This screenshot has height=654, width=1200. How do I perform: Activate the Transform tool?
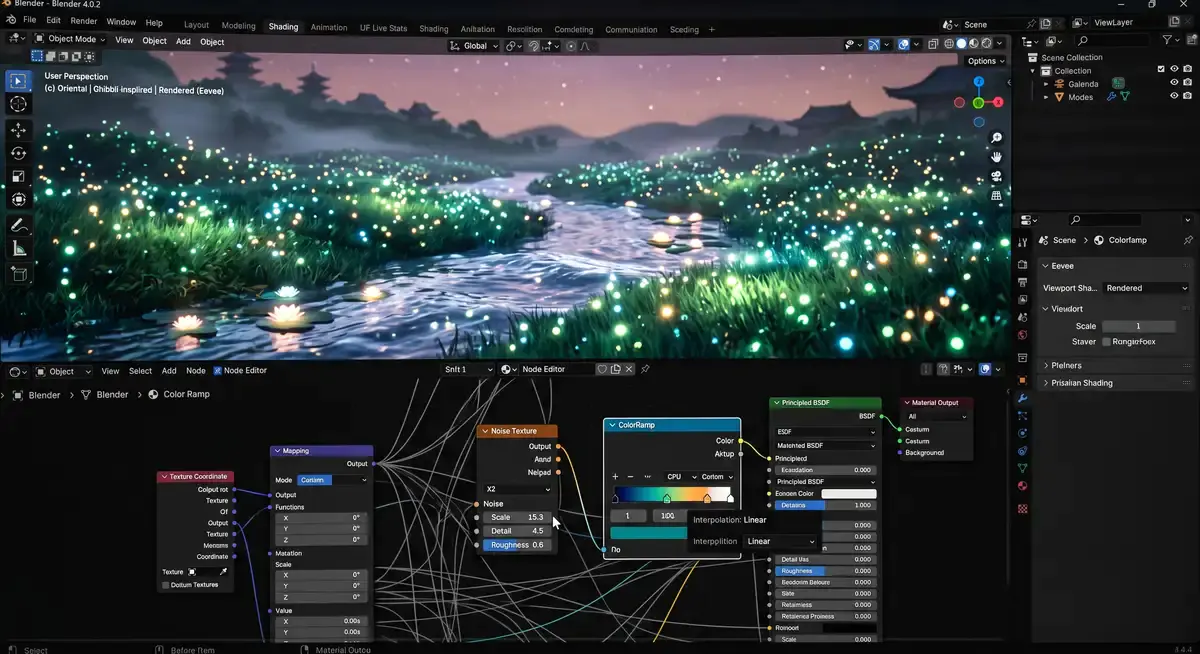pyautogui.click(x=18, y=199)
